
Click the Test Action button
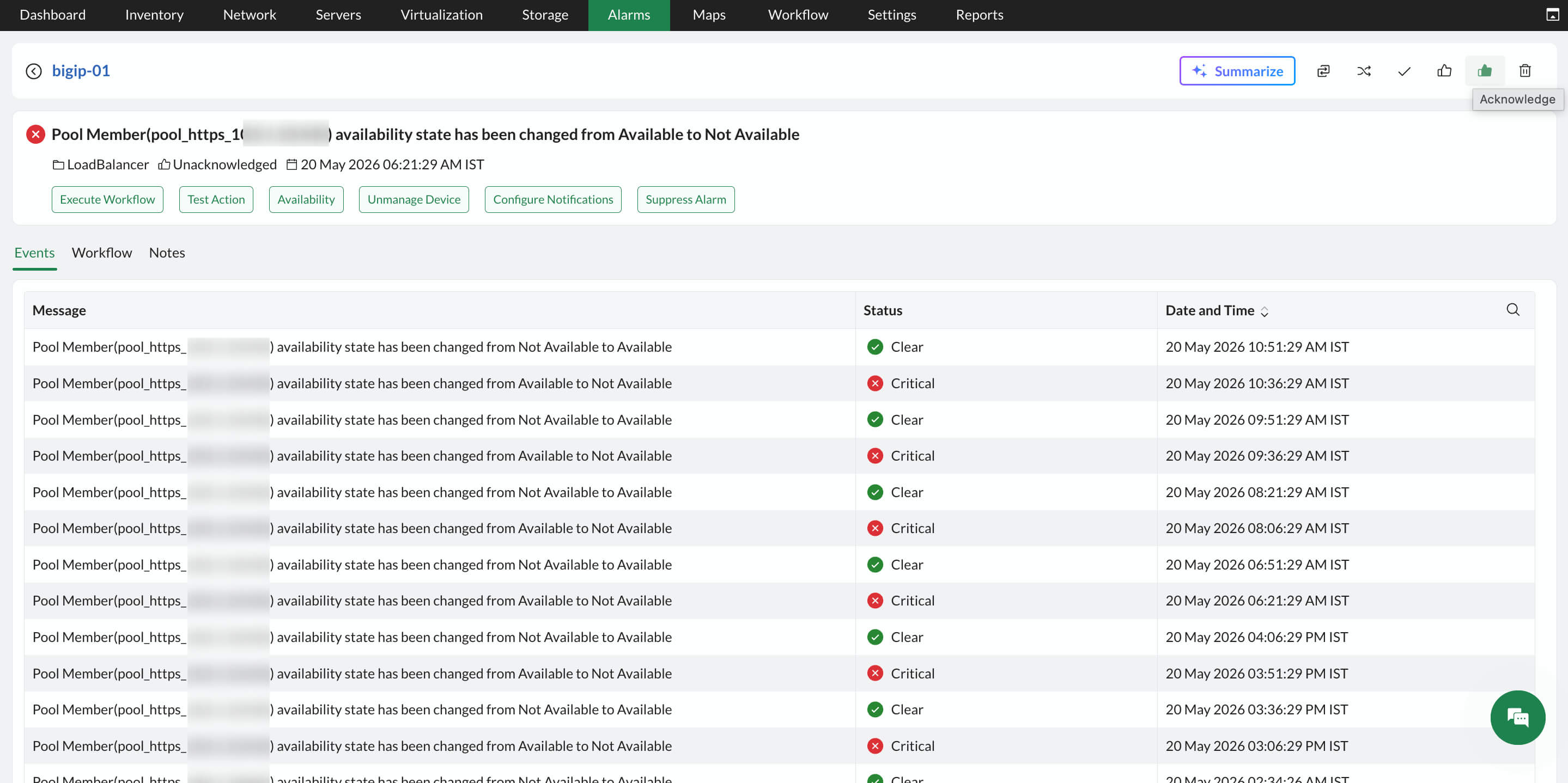click(216, 199)
